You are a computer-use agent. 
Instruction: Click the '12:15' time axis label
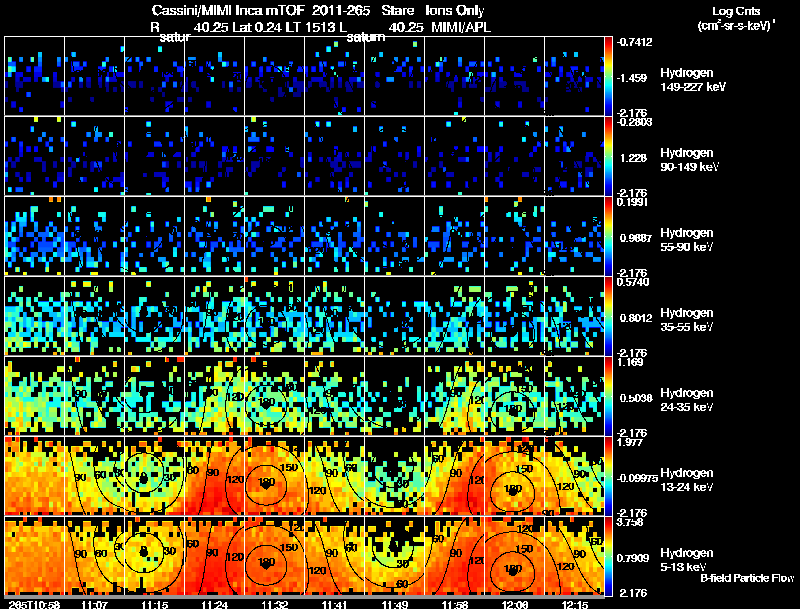point(574,604)
